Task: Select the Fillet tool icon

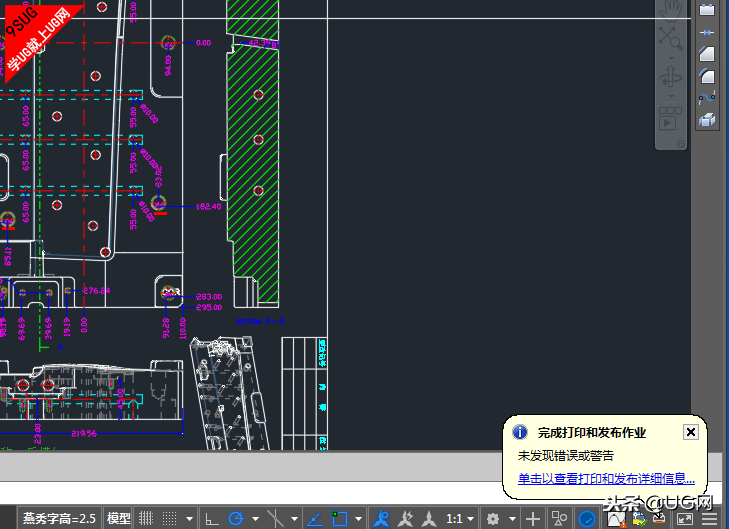Action: coord(707,76)
